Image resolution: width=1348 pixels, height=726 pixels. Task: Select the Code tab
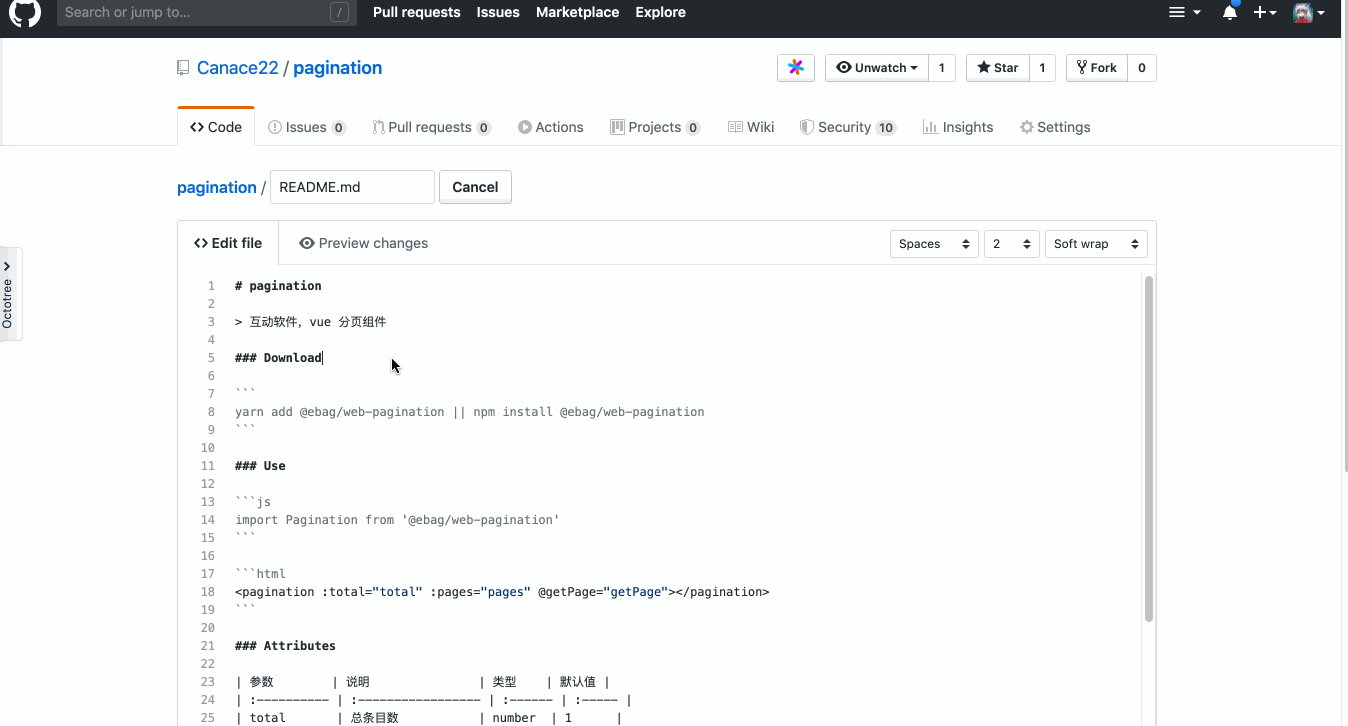pyautogui.click(x=216, y=127)
